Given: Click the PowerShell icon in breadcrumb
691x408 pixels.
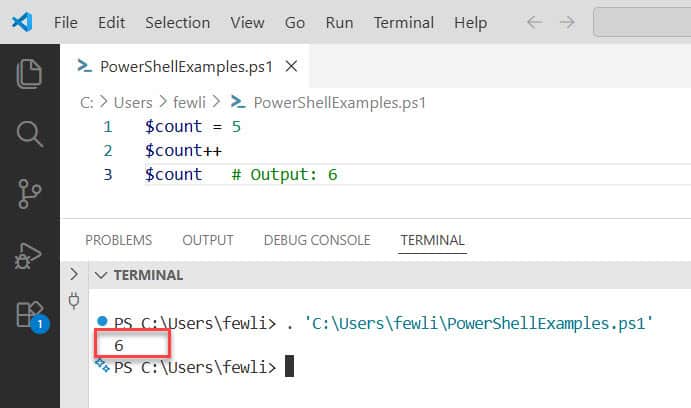Looking at the screenshot, I should (x=238, y=102).
